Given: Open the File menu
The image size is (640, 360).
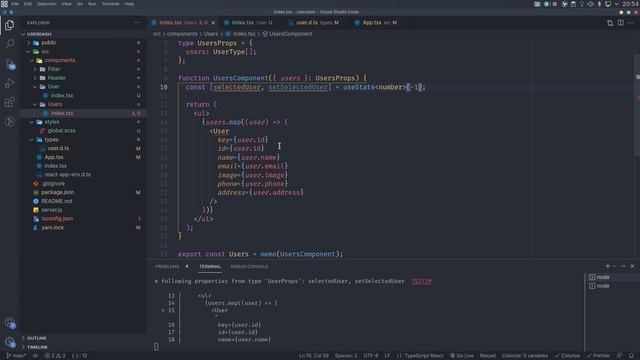Looking at the screenshot, I should coord(15,4).
